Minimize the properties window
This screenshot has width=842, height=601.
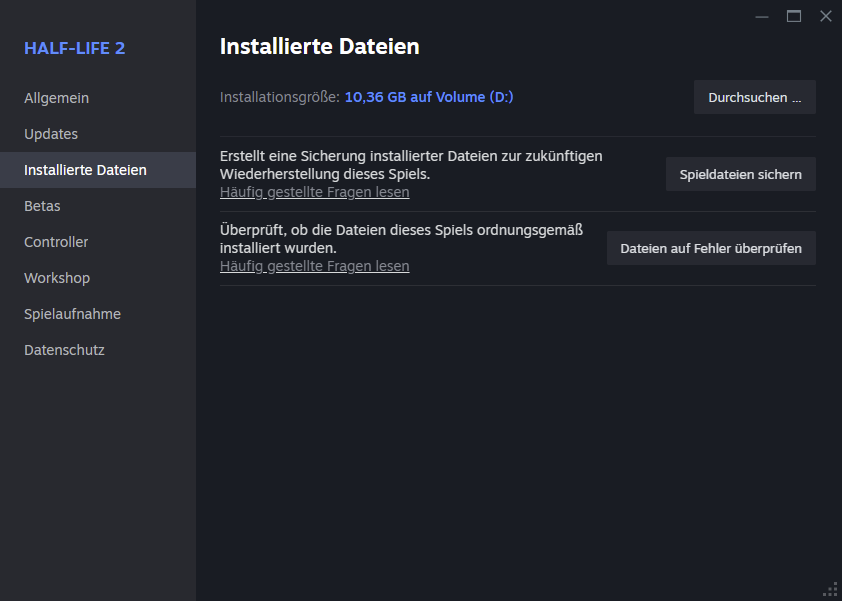763,16
